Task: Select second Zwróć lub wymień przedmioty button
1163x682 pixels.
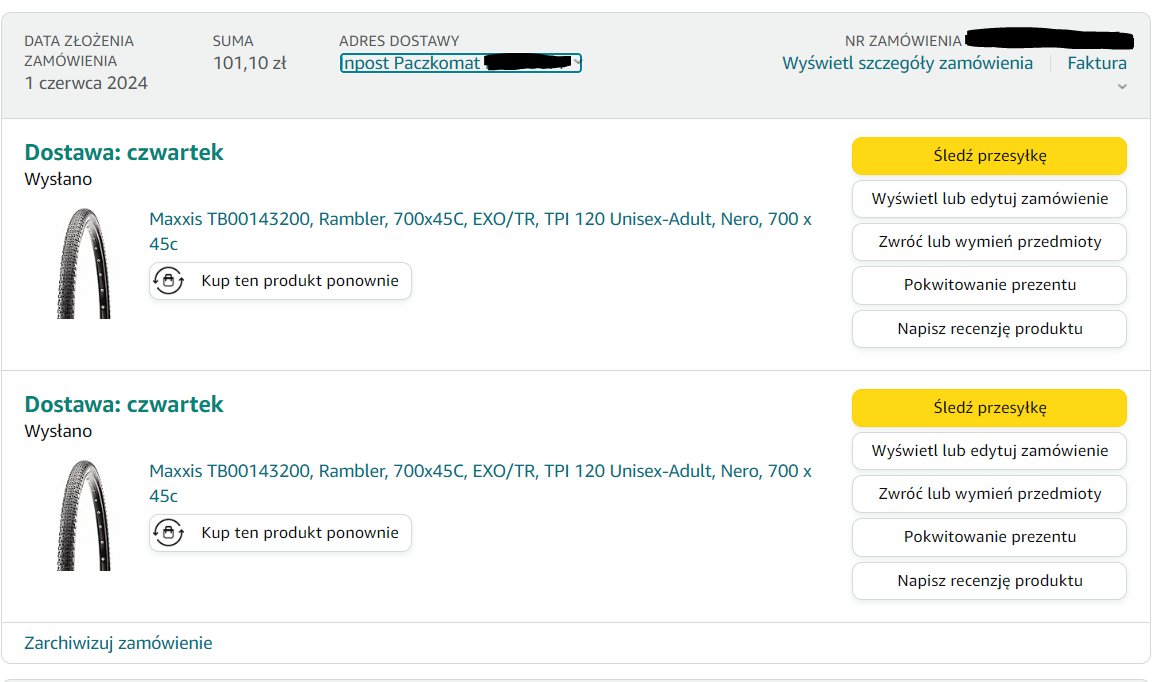Action: (989, 494)
